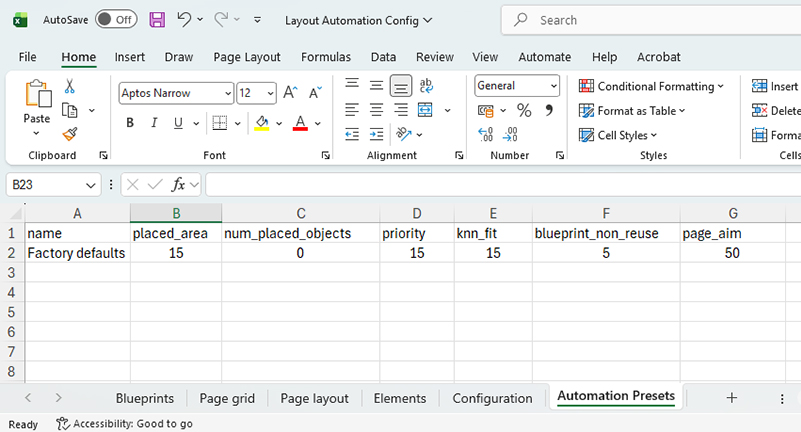Click Merge & Center icon

click(x=425, y=110)
